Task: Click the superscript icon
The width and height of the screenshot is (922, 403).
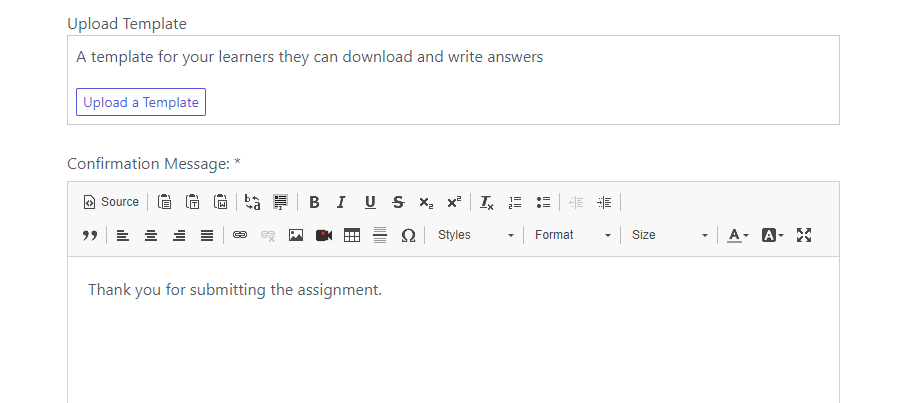Action: point(454,202)
